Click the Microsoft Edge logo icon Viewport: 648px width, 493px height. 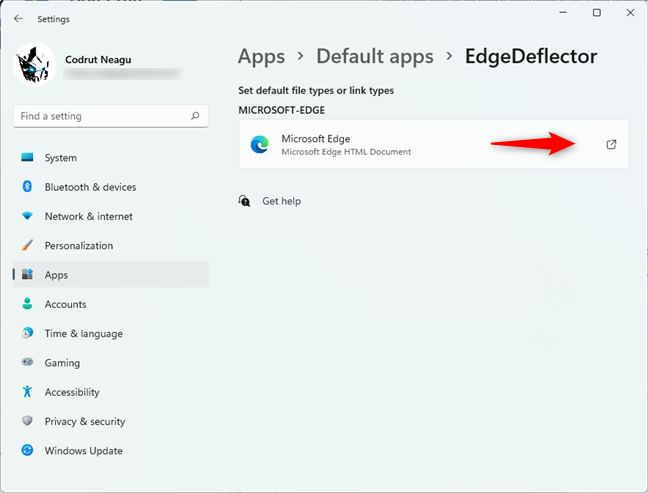tap(260, 144)
